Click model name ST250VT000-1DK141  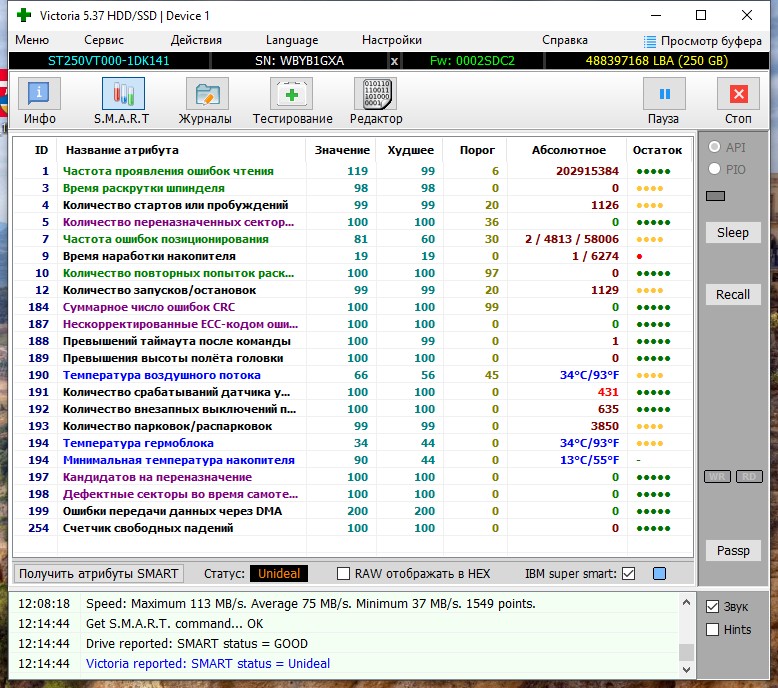[109, 61]
